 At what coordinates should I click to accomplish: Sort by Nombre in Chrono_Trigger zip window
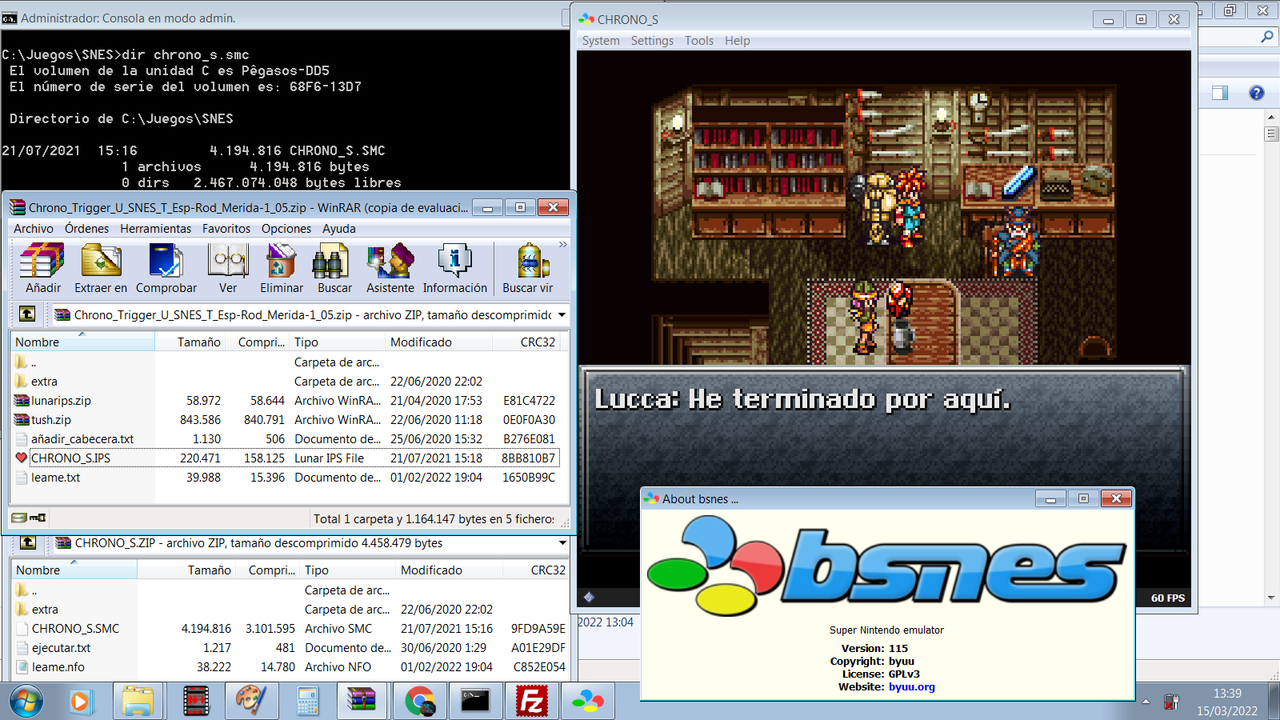point(83,342)
